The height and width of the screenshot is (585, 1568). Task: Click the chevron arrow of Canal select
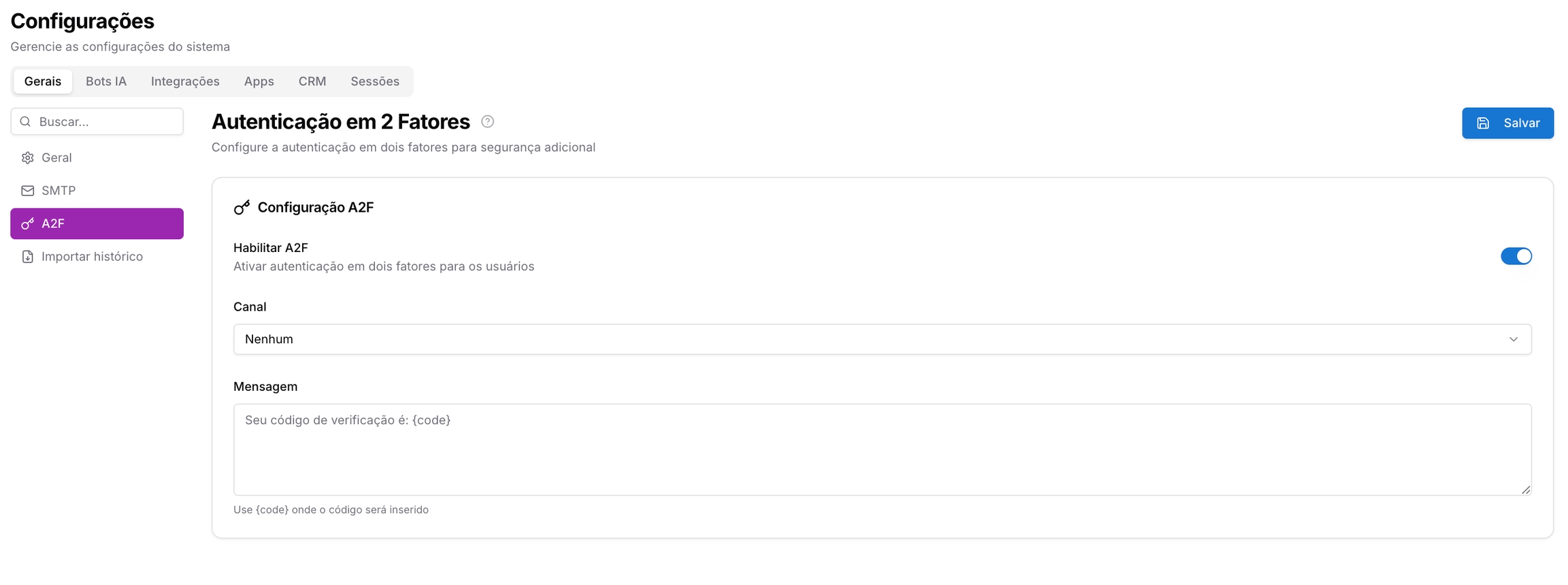click(x=1514, y=339)
